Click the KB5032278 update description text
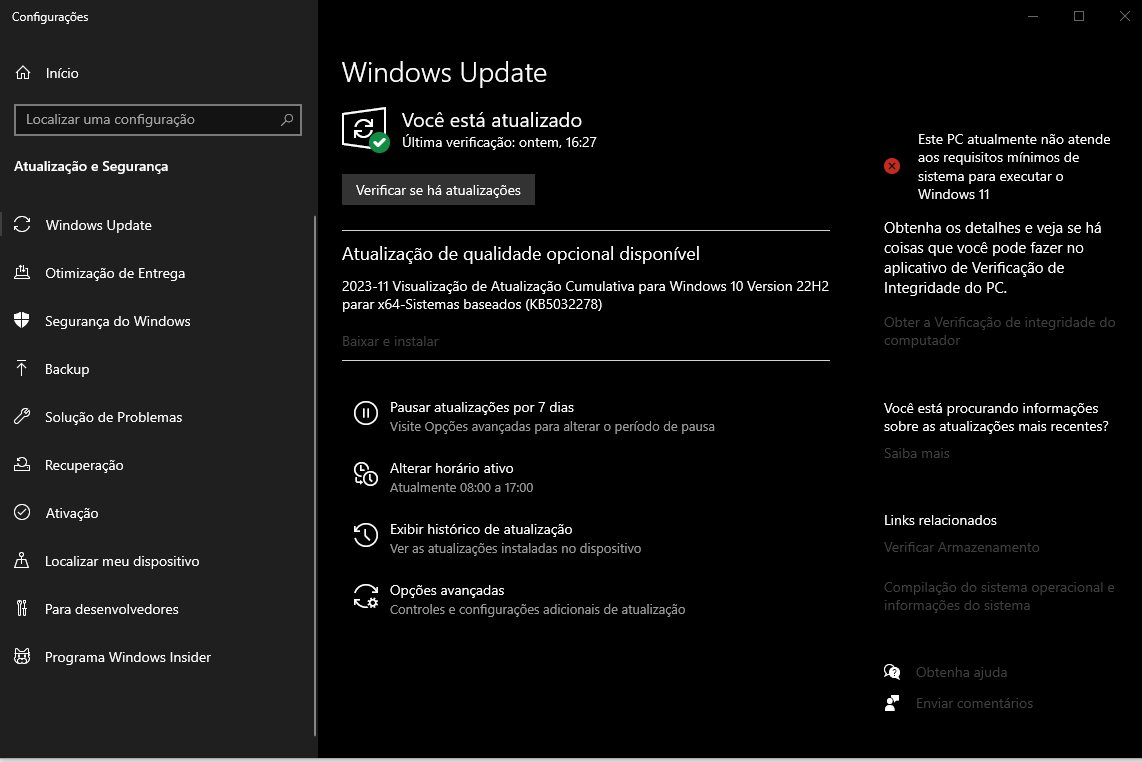The image size is (1142, 762). pyautogui.click(x=585, y=295)
